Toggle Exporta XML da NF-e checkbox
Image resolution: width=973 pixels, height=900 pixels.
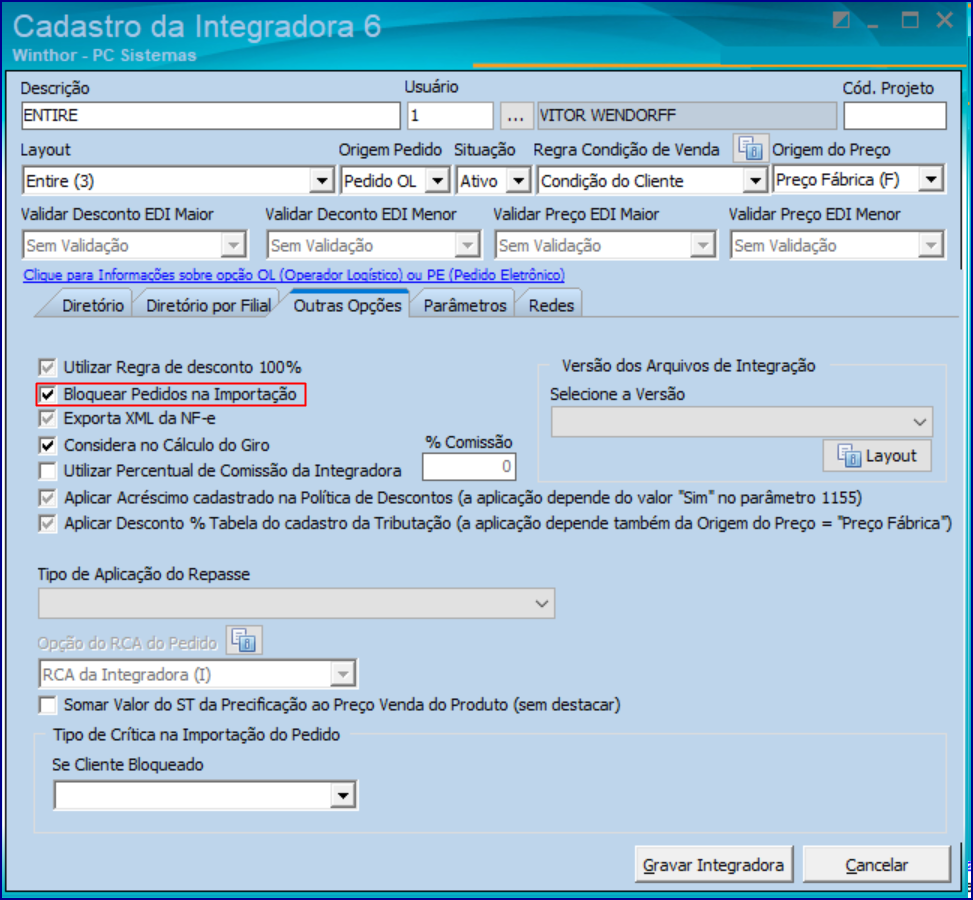pyautogui.click(x=47, y=419)
